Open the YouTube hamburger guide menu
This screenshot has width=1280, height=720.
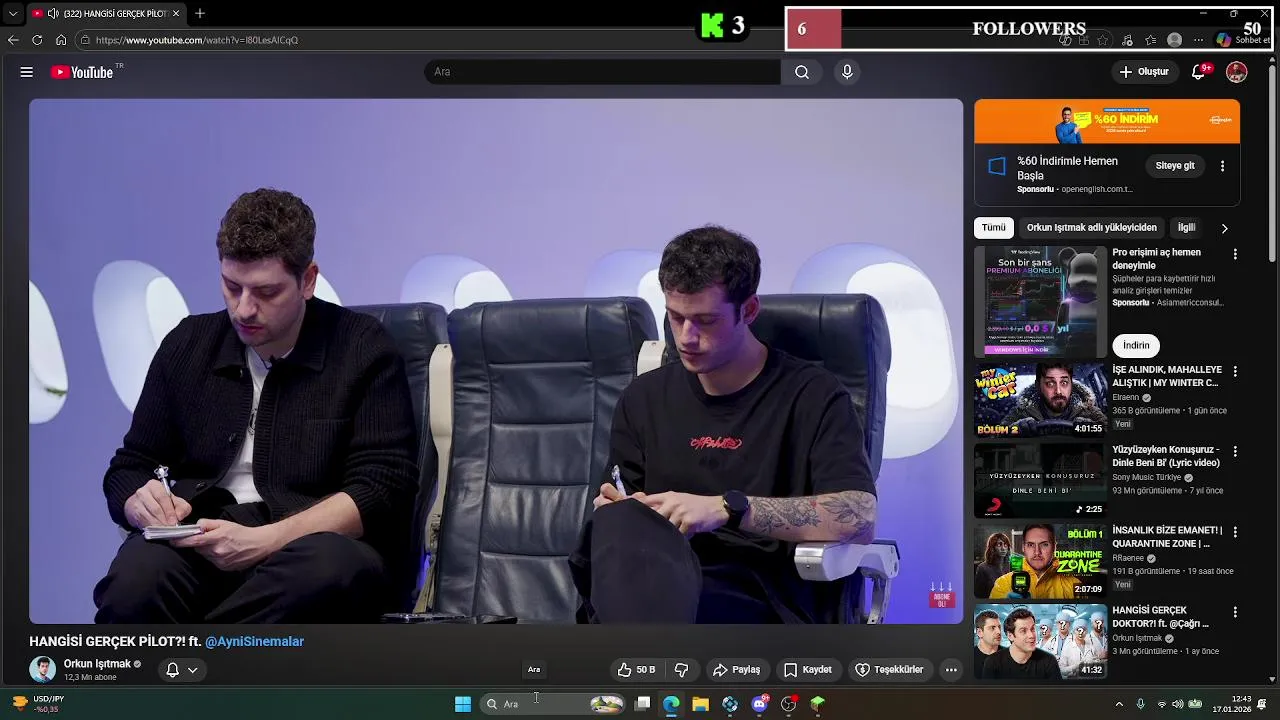tap(27, 72)
